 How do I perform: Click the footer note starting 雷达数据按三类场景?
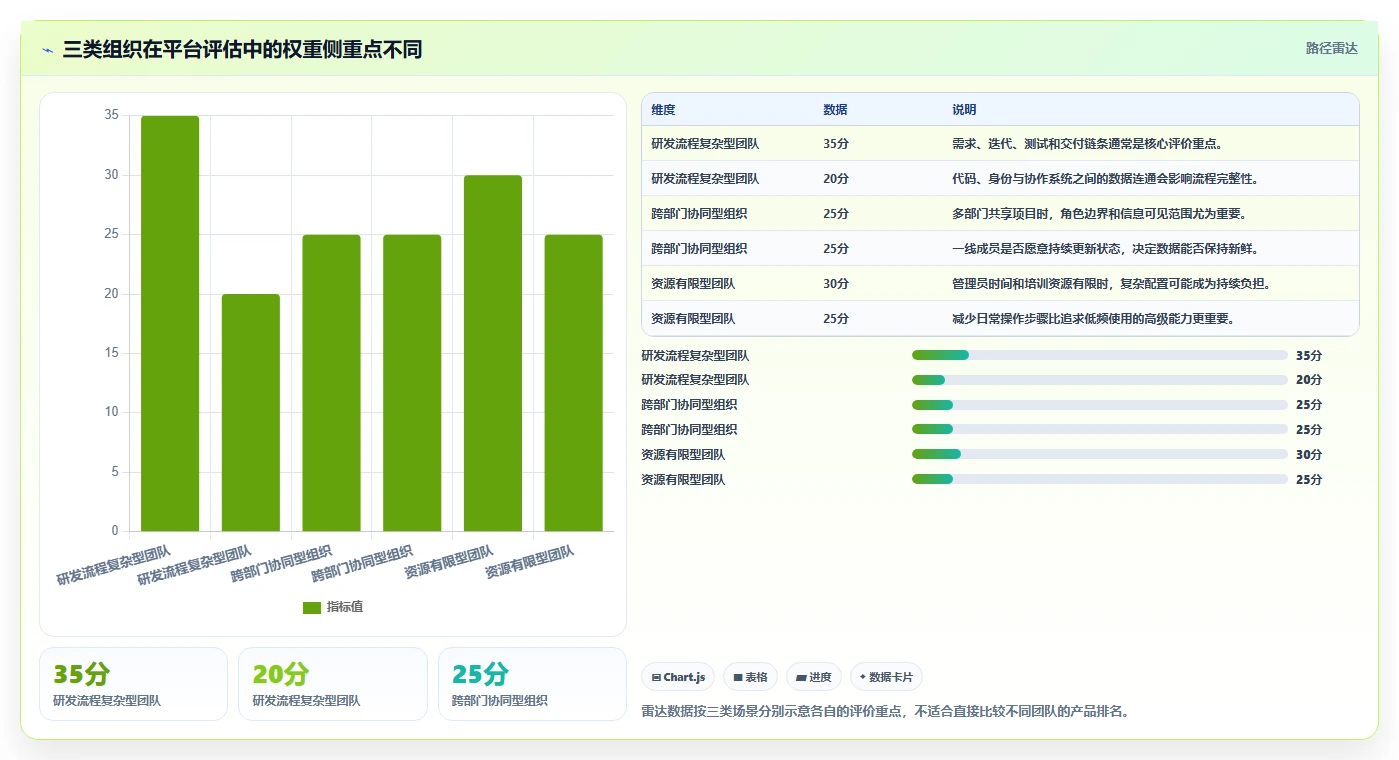(884, 712)
